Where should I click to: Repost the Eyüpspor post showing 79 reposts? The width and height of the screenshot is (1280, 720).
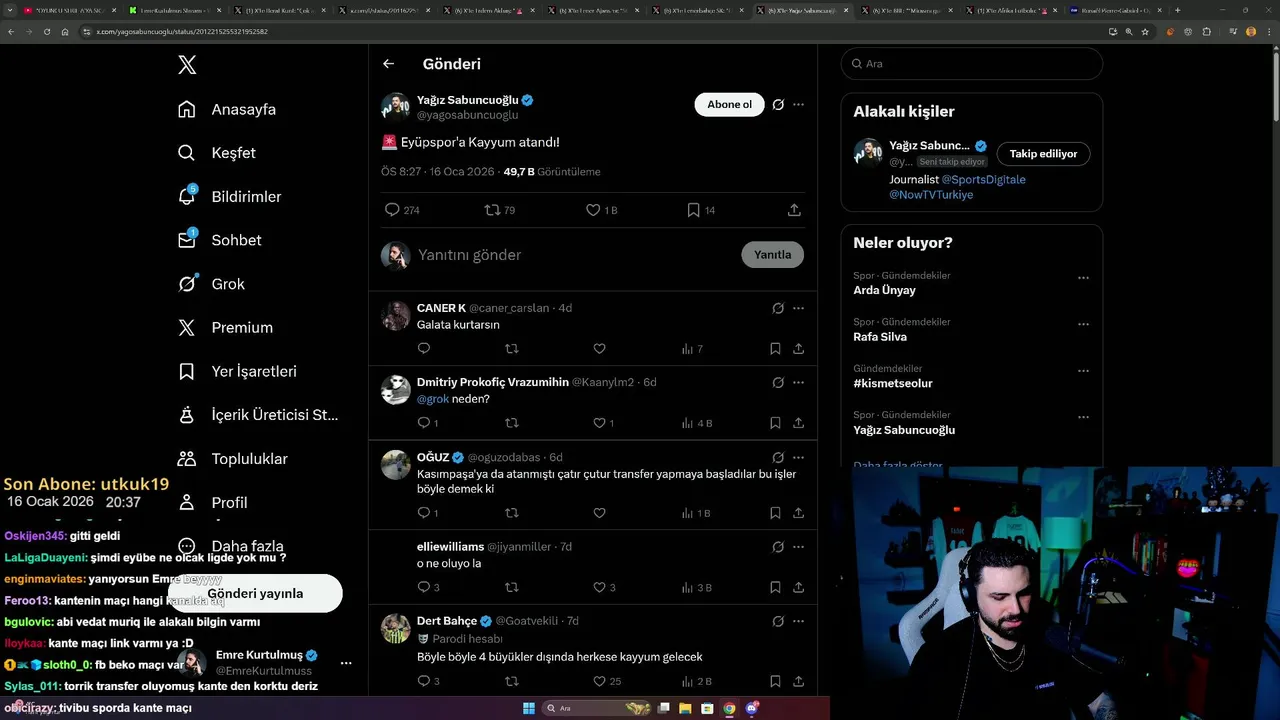coord(499,210)
